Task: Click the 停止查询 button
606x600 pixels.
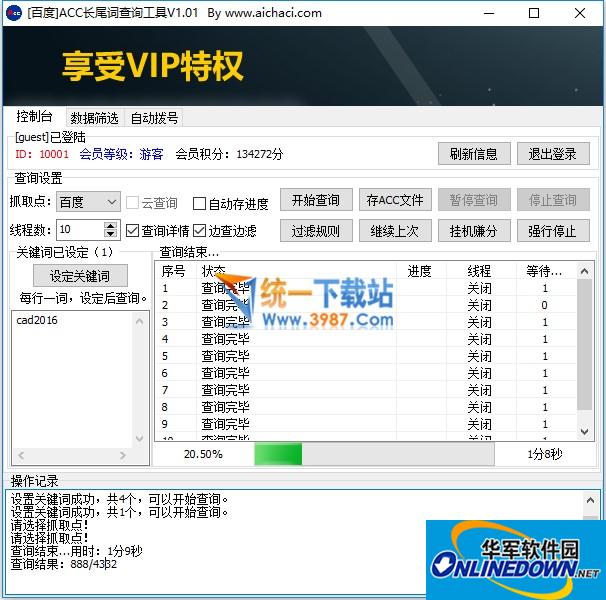Action: coord(553,200)
